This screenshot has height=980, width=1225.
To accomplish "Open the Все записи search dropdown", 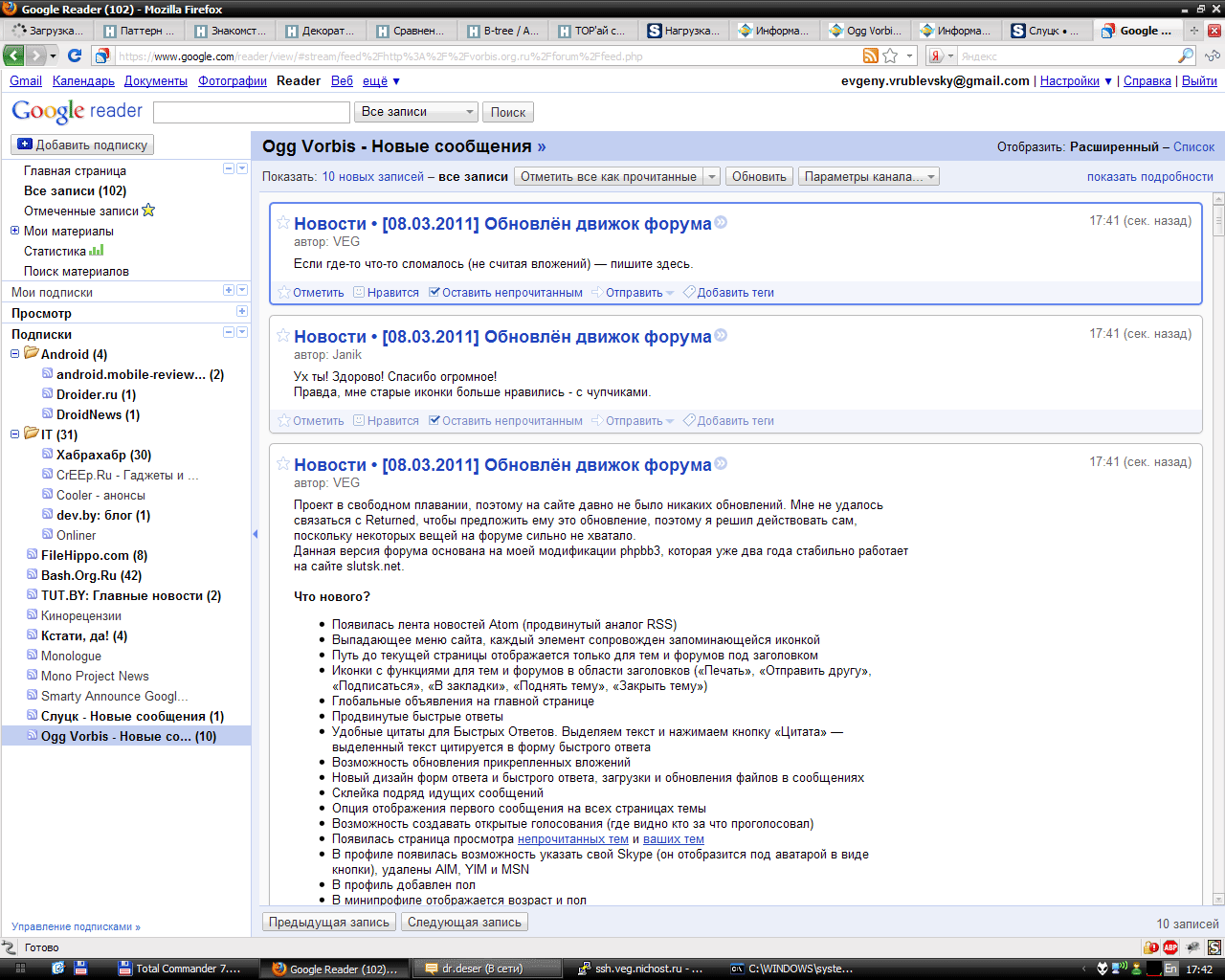I will tap(416, 112).
